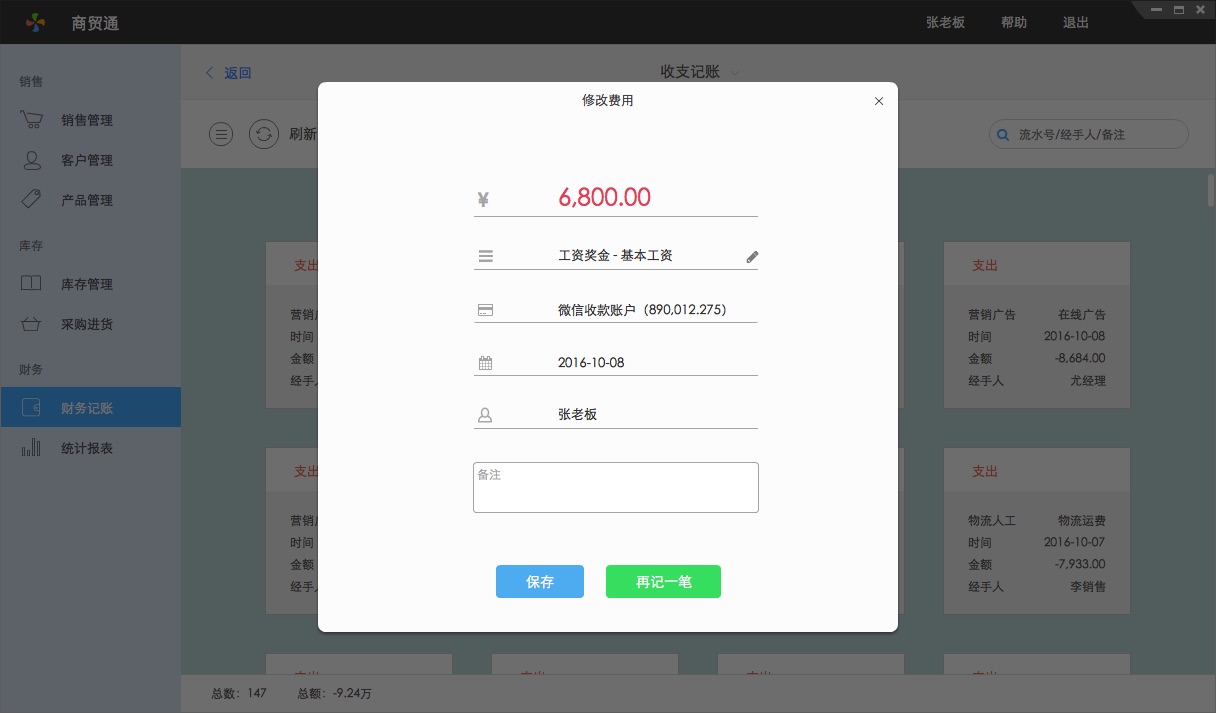Click the circular refresh icon beside 刷新
The height and width of the screenshot is (713, 1216).
point(264,133)
